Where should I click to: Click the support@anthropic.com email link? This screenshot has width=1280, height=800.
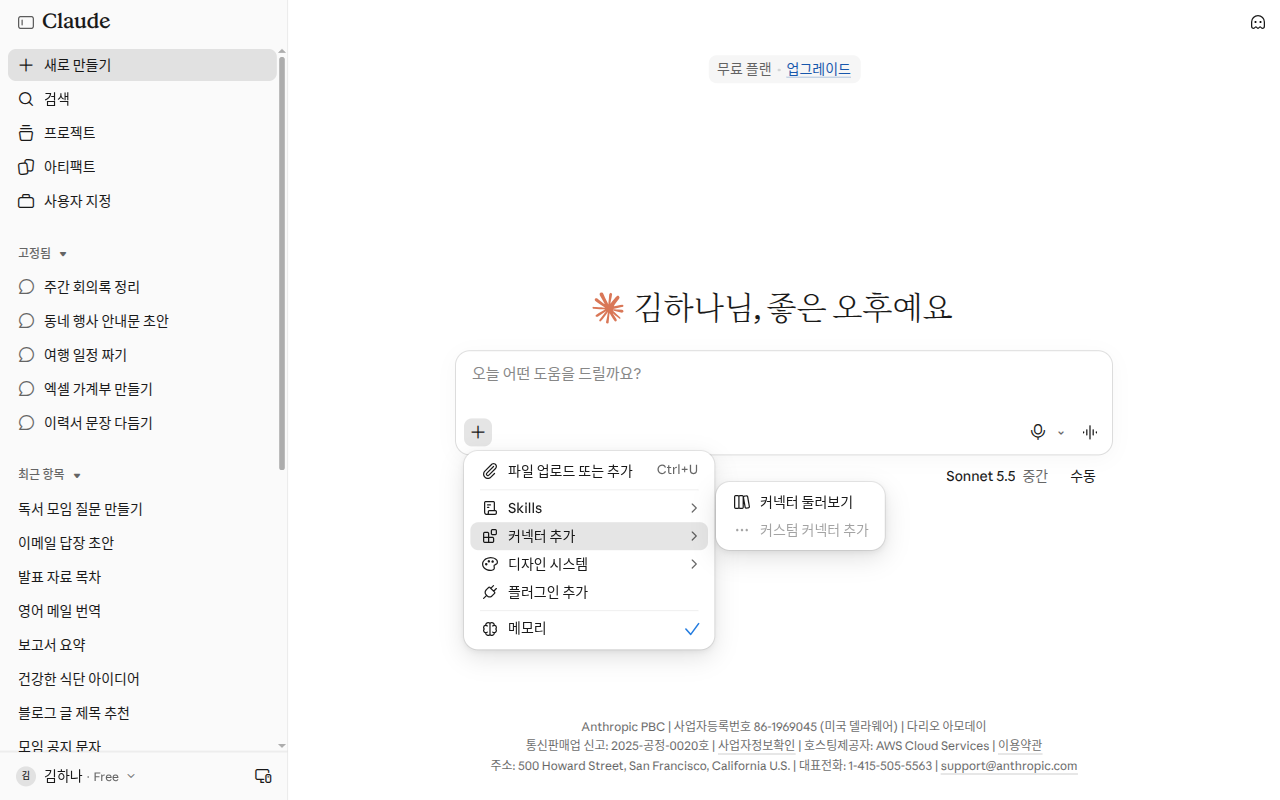pyautogui.click(x=1009, y=766)
